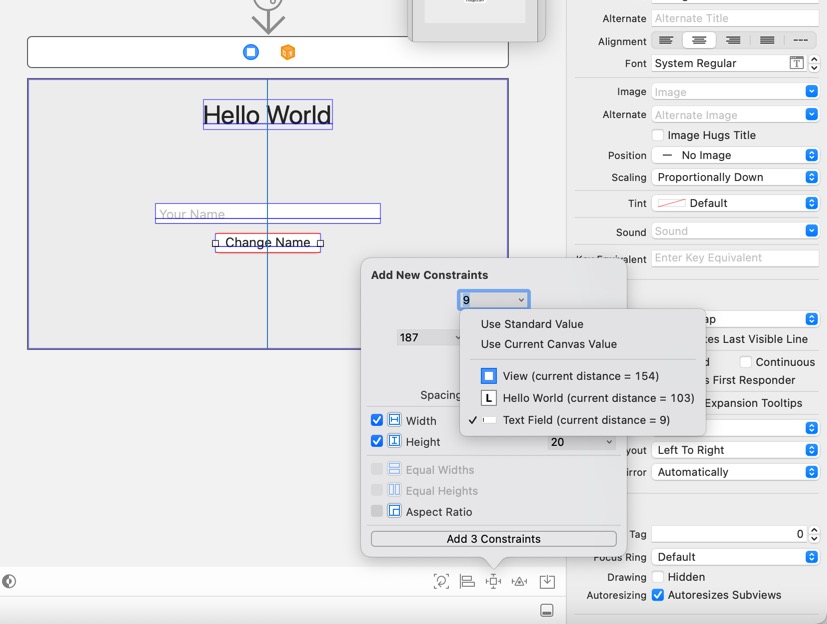Screen dimensions: 827x624
Task: Toggle canvas appearance light/dark icon
Action: 9,581
